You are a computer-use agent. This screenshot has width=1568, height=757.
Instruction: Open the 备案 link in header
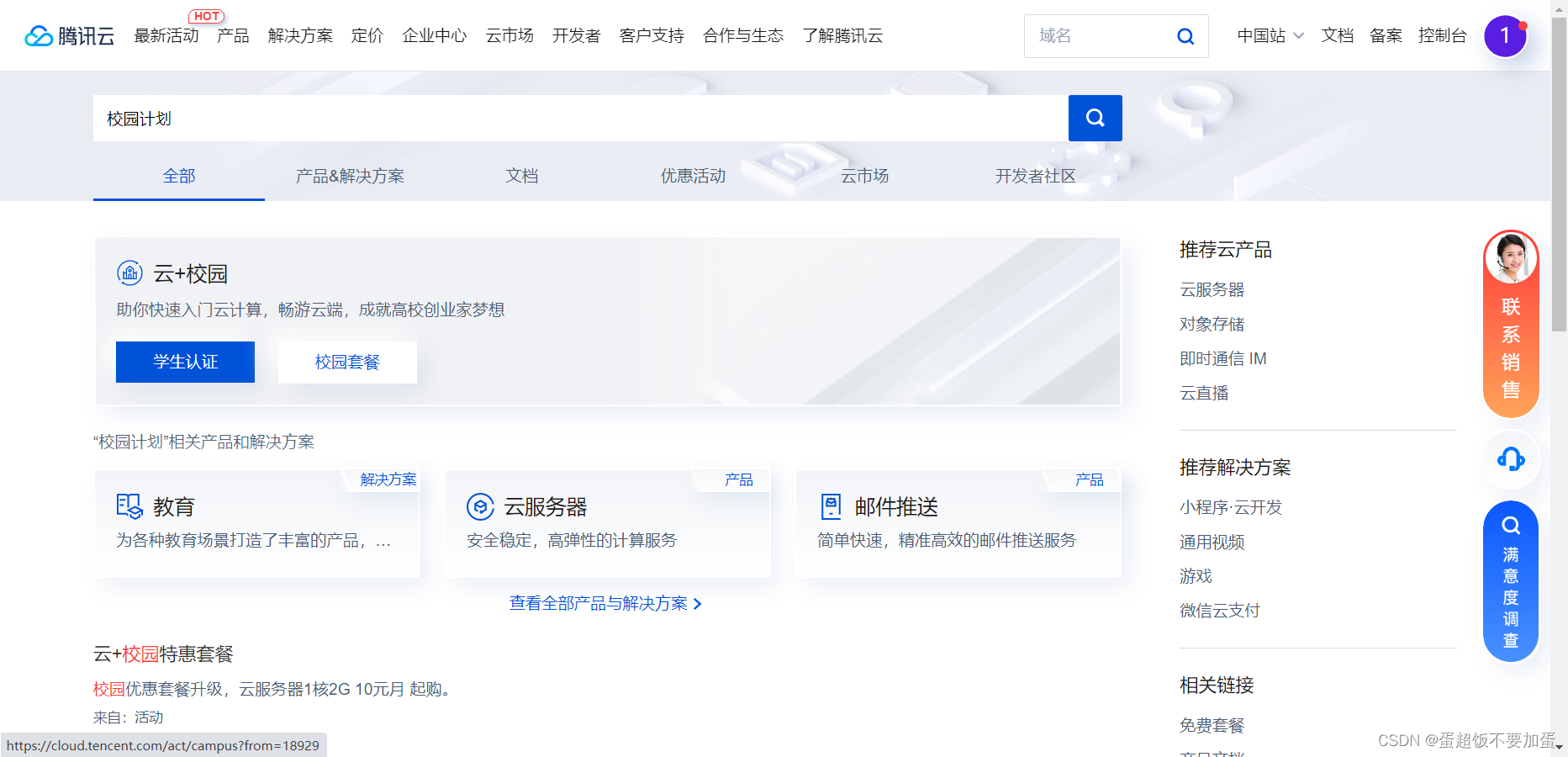[x=1386, y=35]
